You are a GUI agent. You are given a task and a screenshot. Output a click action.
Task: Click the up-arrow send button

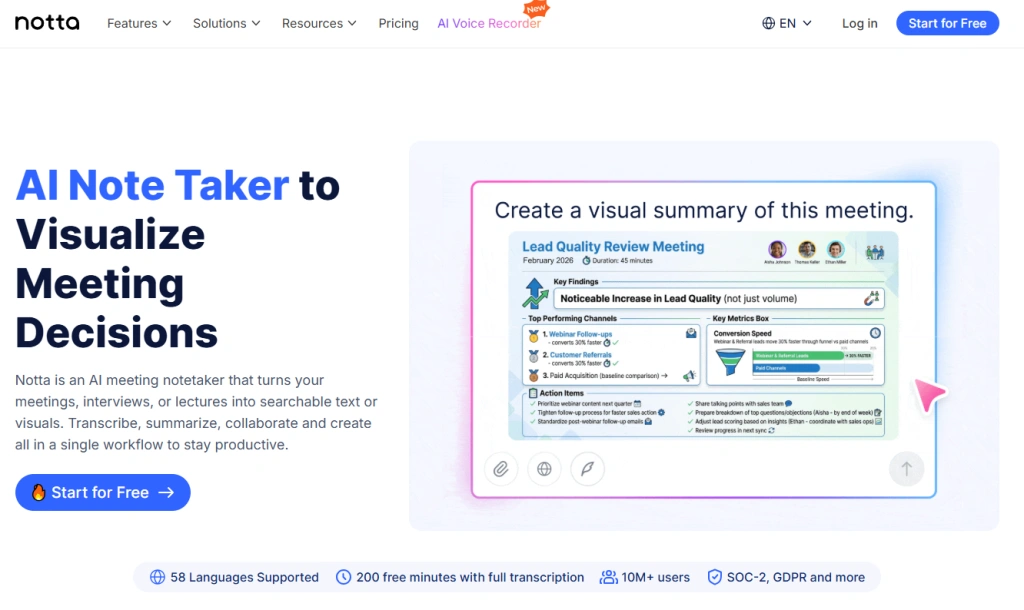(x=906, y=469)
